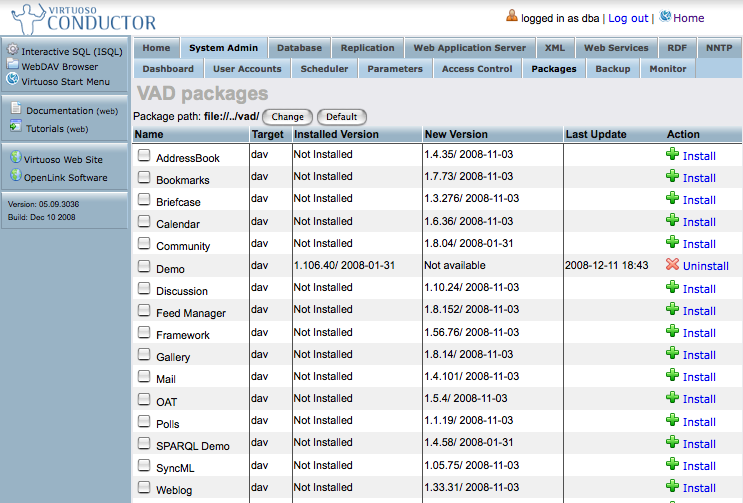Click the Install link for Weblog
The image size is (743, 503).
click(x=699, y=488)
